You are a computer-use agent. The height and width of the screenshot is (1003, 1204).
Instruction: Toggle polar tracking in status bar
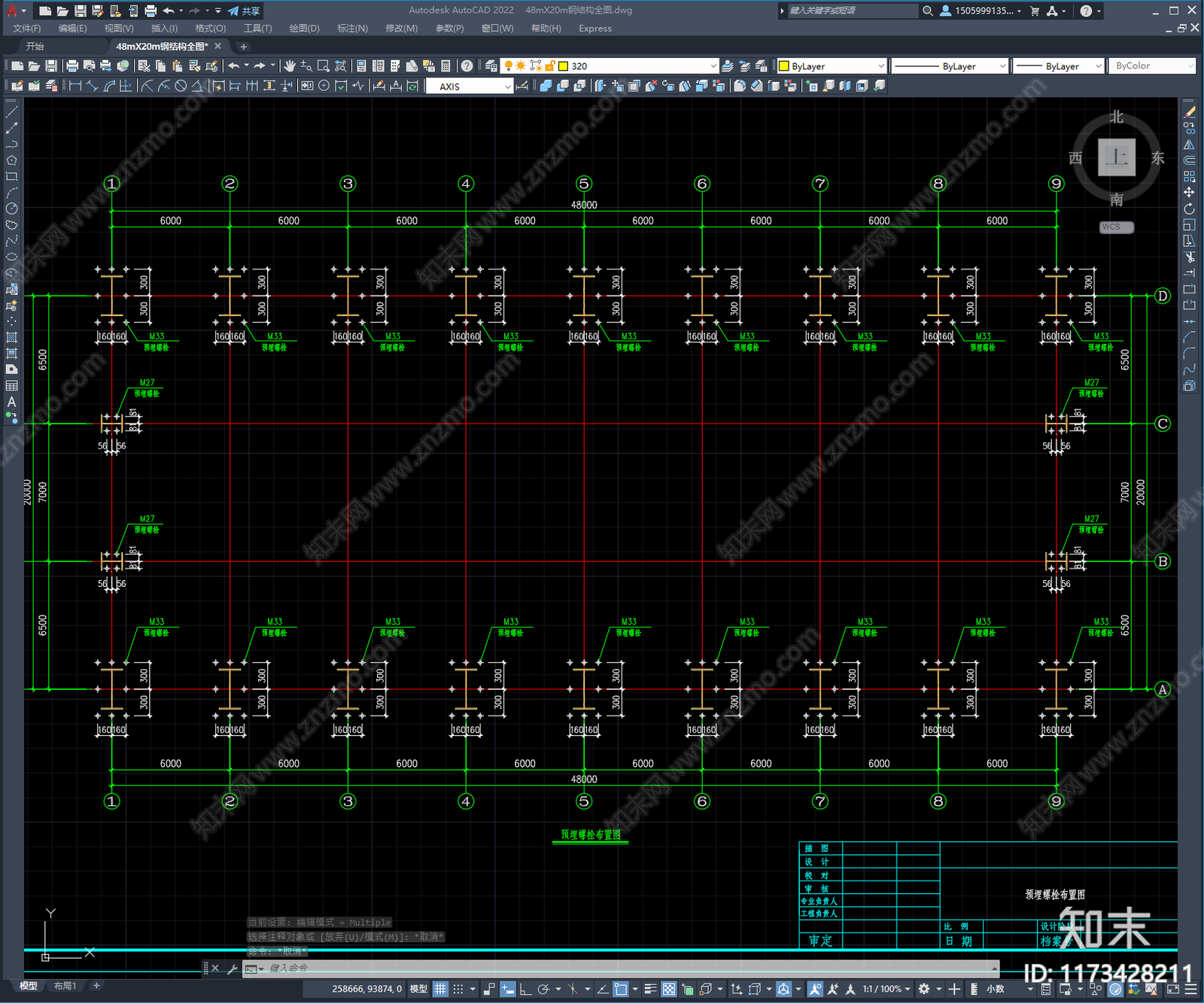[x=543, y=989]
